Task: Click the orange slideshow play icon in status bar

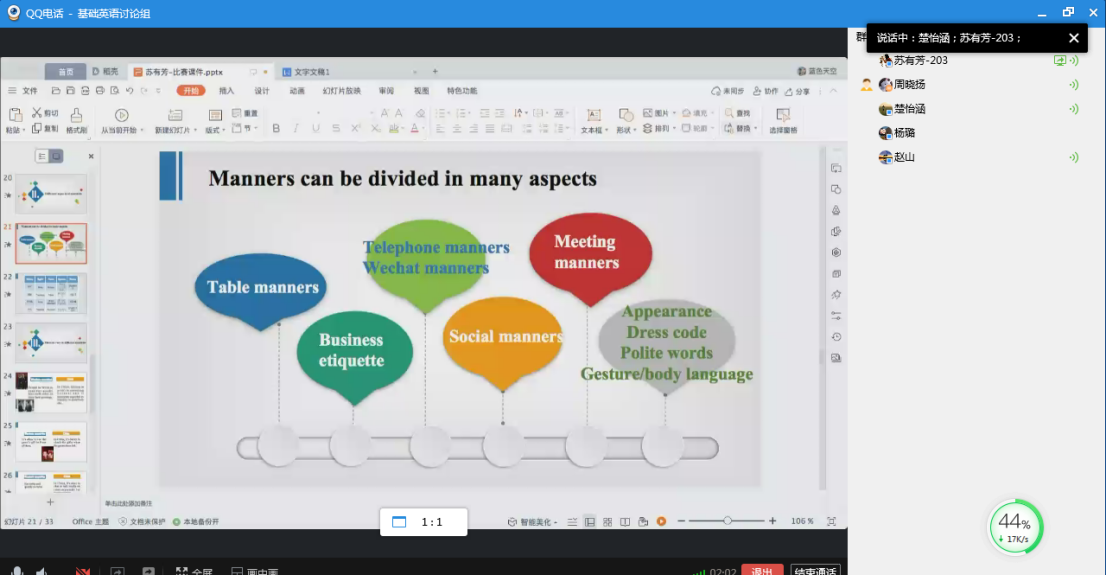Action: click(661, 521)
